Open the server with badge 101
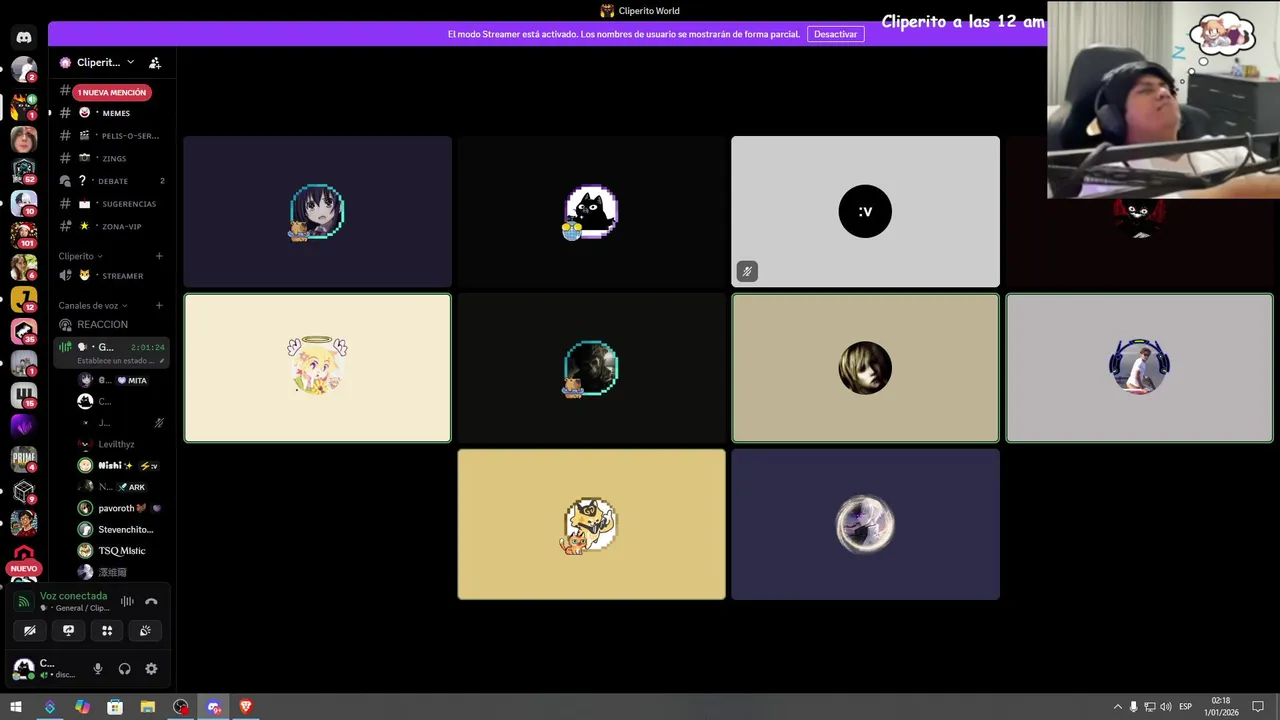Image resolution: width=1280 pixels, height=720 pixels. (24, 235)
